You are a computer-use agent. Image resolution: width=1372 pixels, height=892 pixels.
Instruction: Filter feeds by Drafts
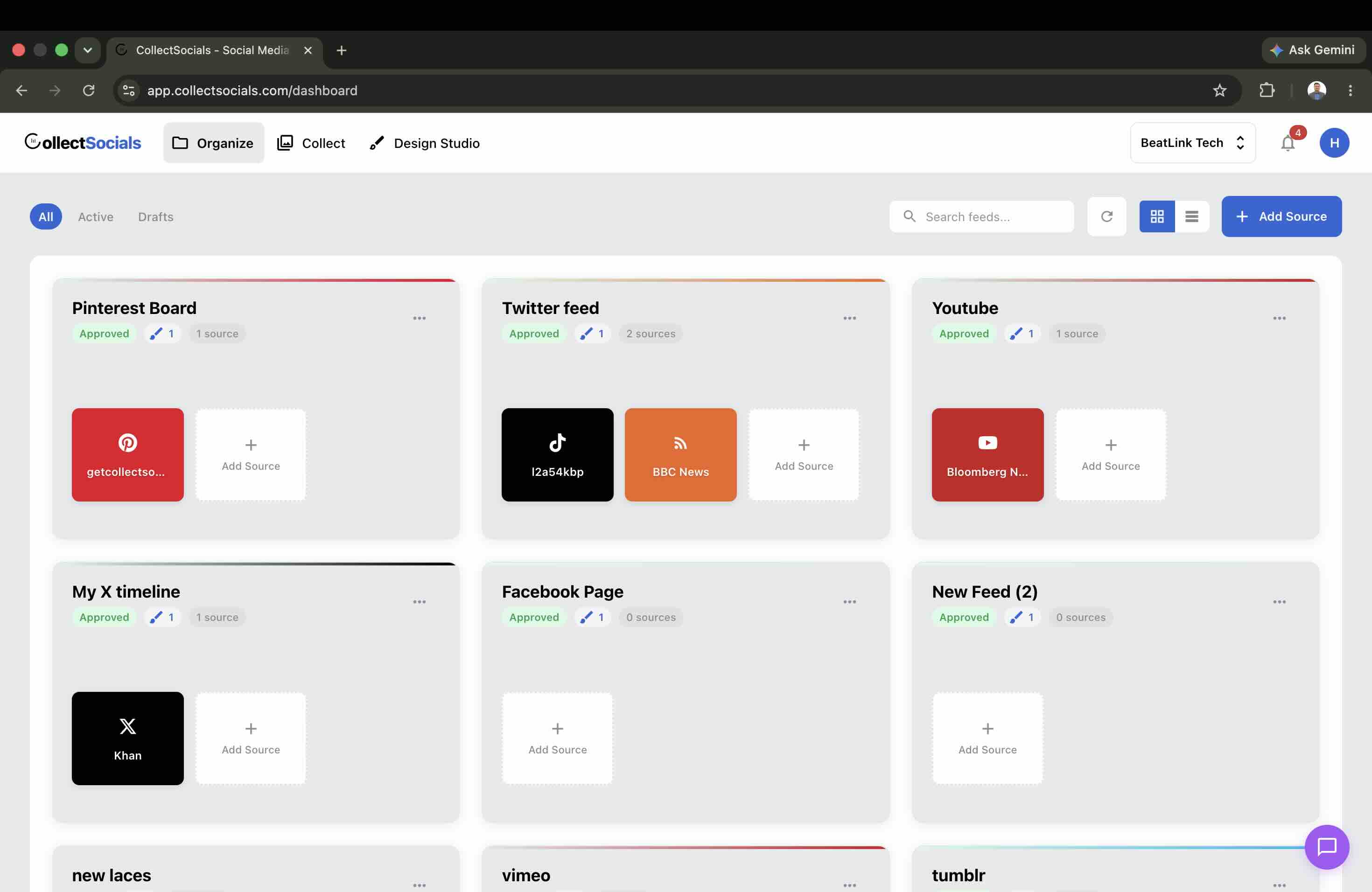coord(156,216)
